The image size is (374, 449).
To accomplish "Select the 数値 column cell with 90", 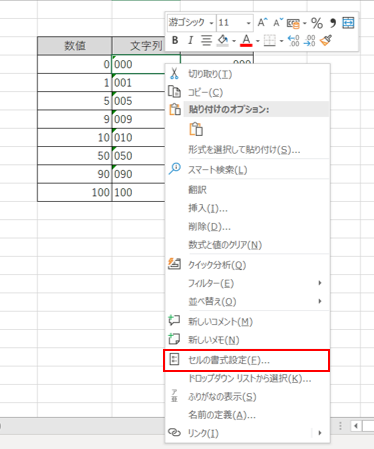I will (x=75, y=174).
